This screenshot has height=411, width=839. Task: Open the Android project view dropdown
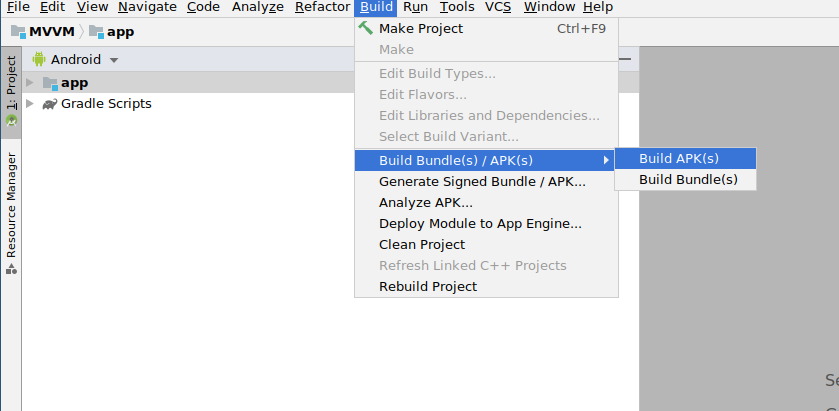(x=113, y=60)
